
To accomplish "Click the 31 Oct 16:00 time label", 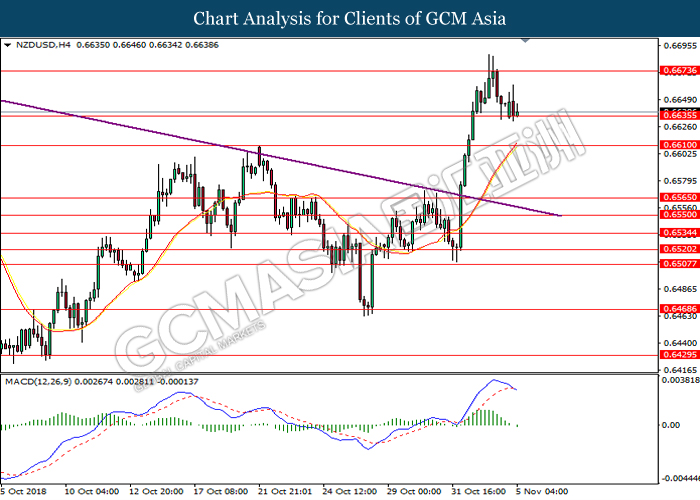I will click(479, 492).
